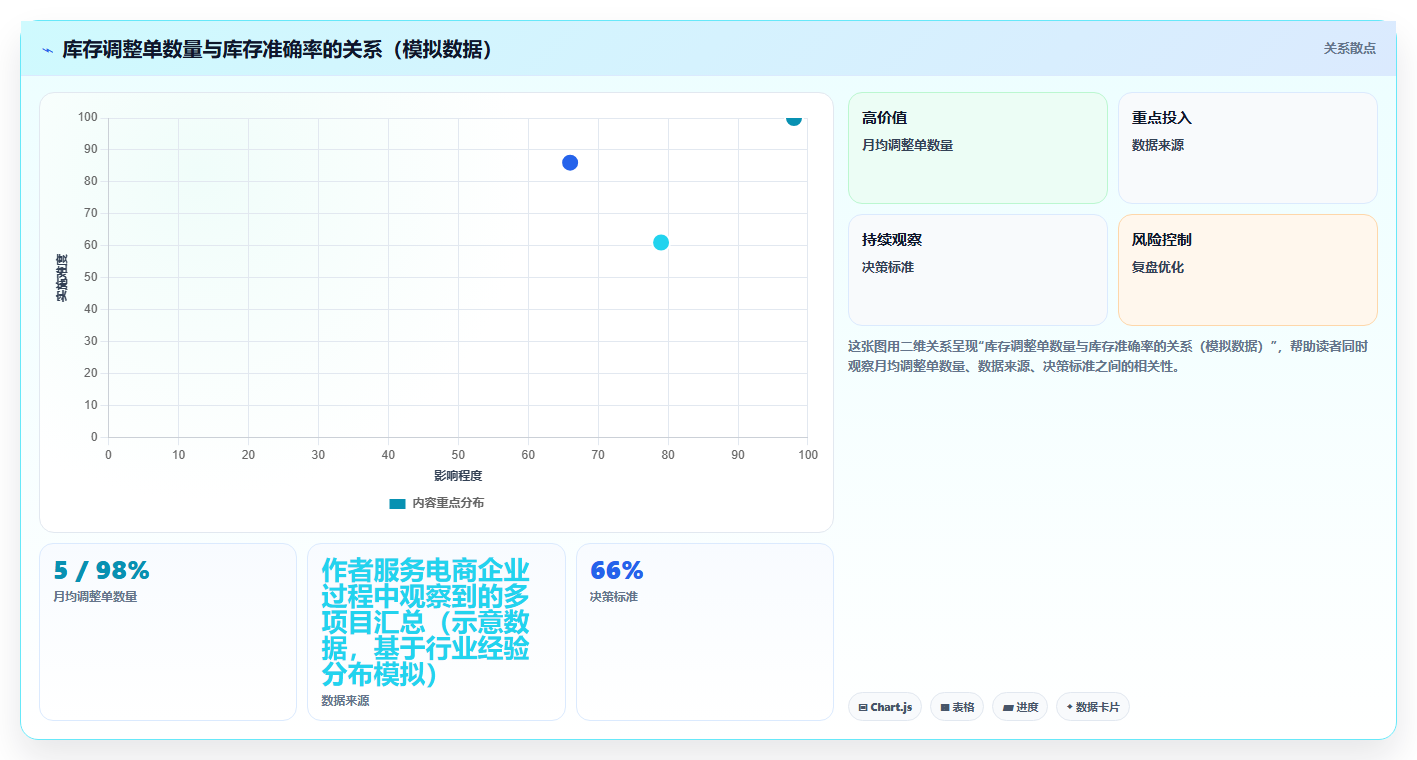Click 月均调整单数量 inside the 高价值 card
Image resolution: width=1417 pixels, height=760 pixels.
907,145
